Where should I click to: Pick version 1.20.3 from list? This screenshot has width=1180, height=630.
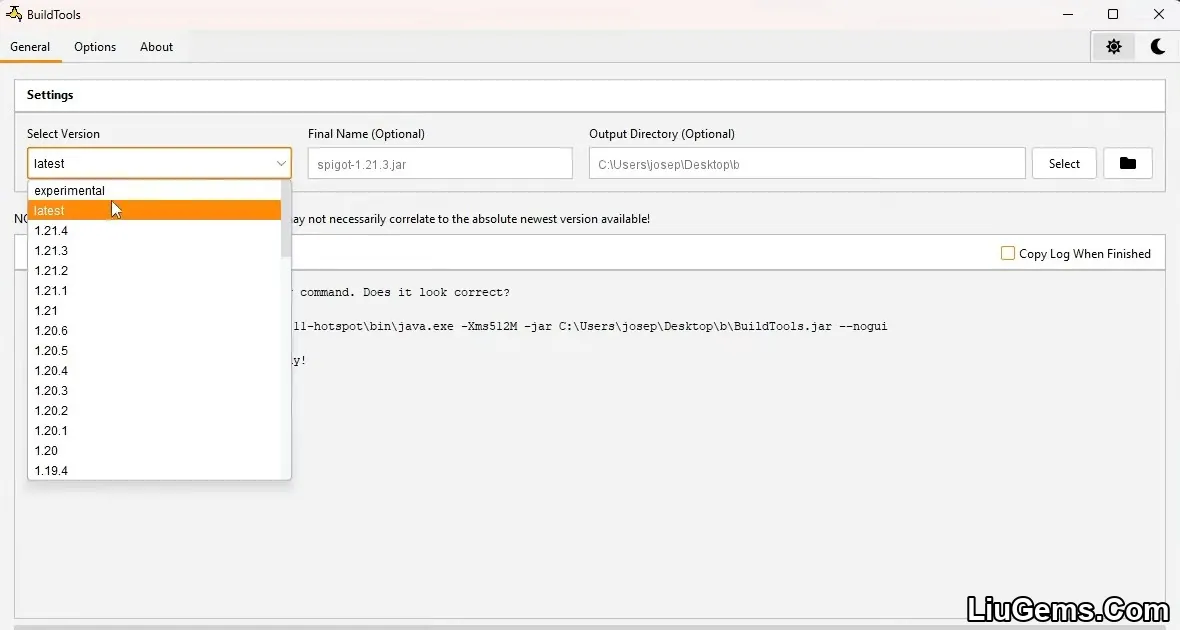tap(154, 391)
